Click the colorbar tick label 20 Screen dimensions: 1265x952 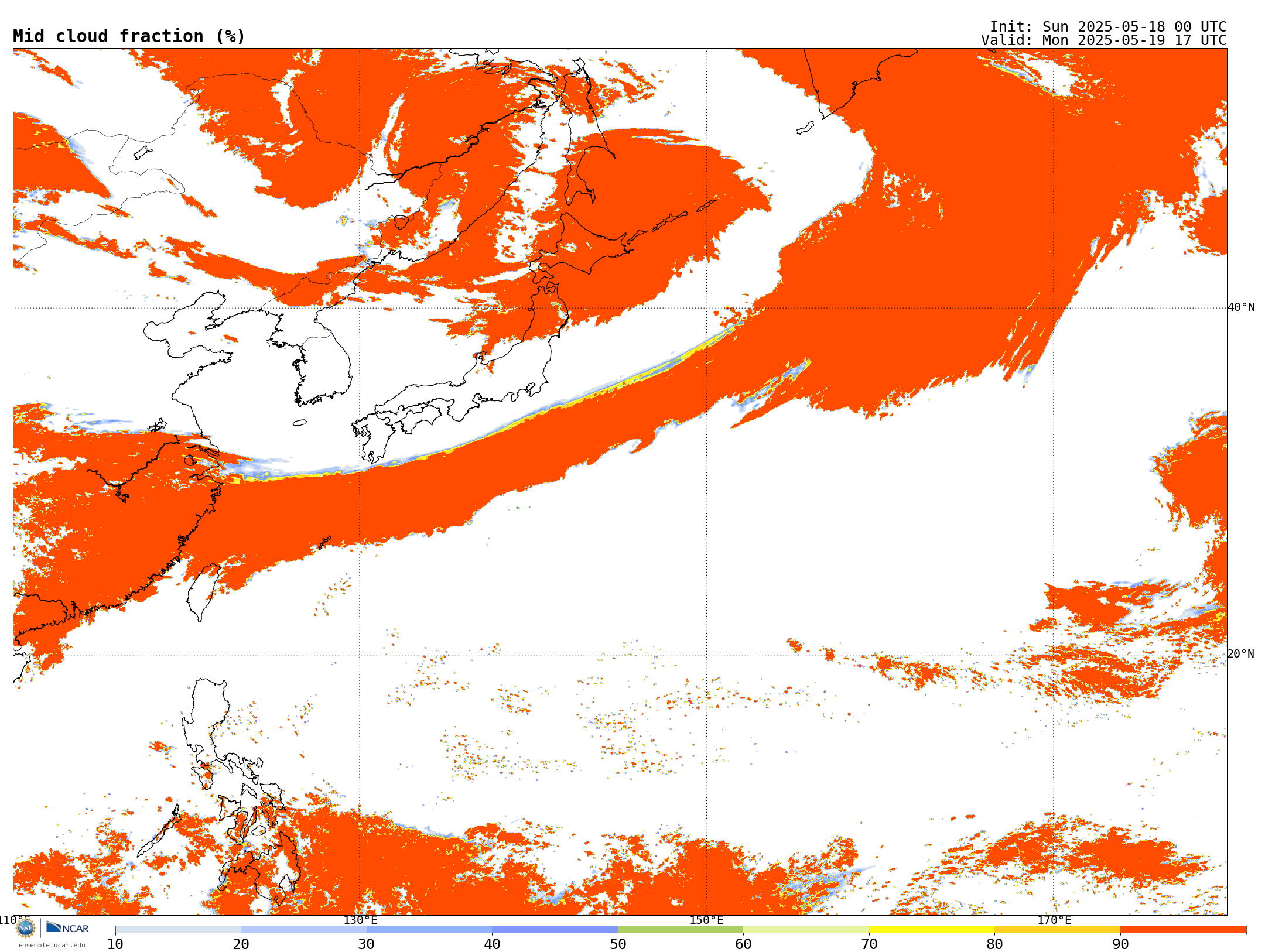(241, 944)
